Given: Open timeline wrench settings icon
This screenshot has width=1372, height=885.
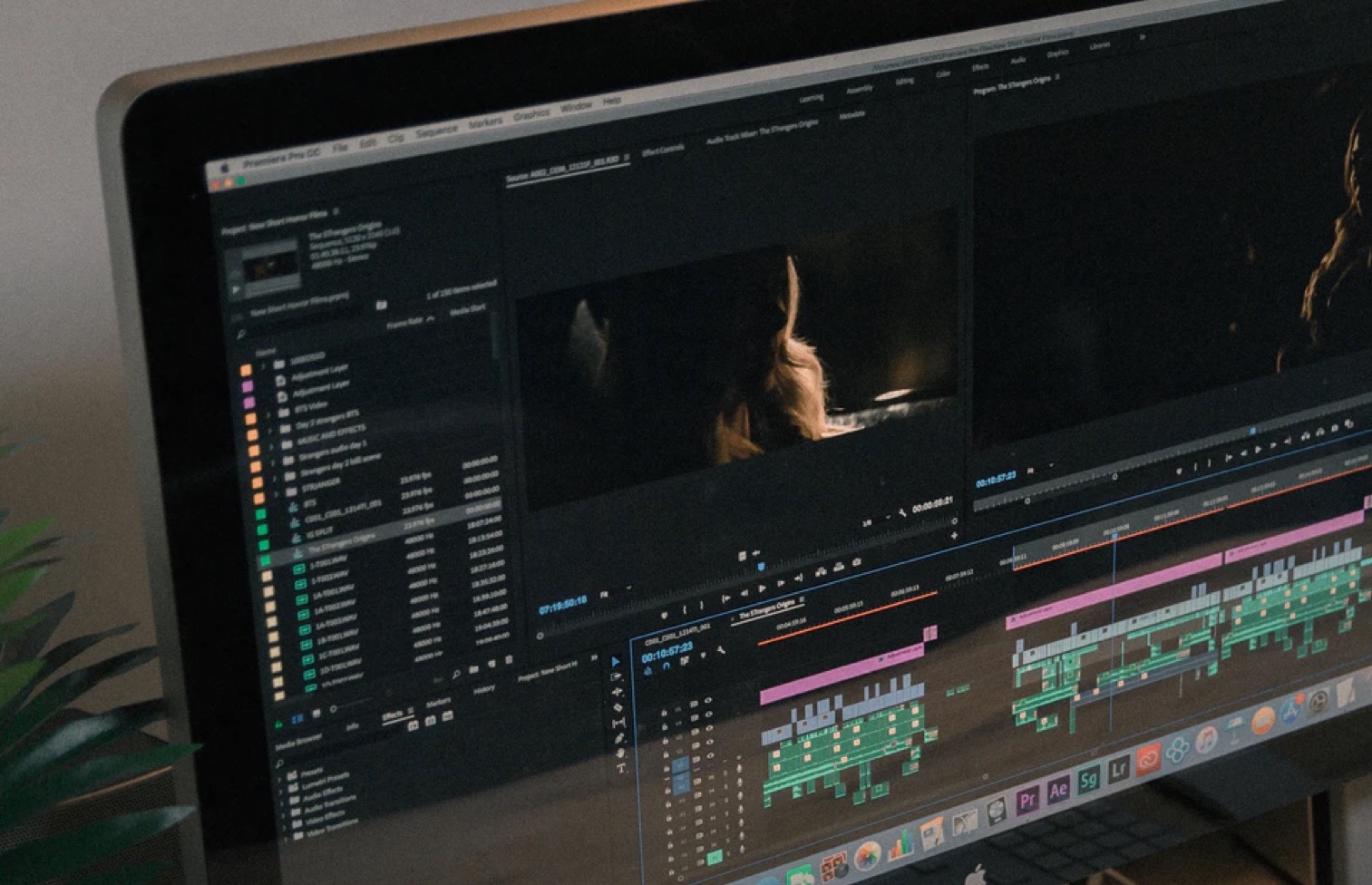Looking at the screenshot, I should tap(721, 651).
